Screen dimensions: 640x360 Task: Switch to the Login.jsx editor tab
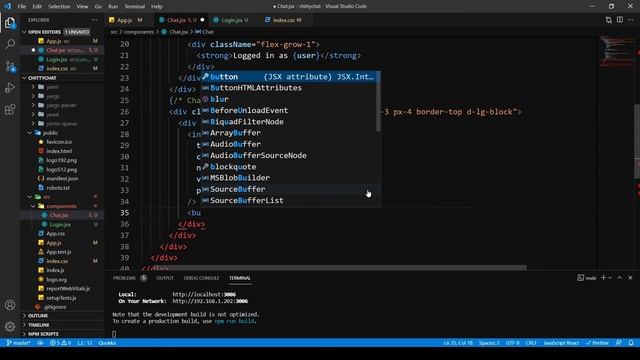(x=234, y=20)
